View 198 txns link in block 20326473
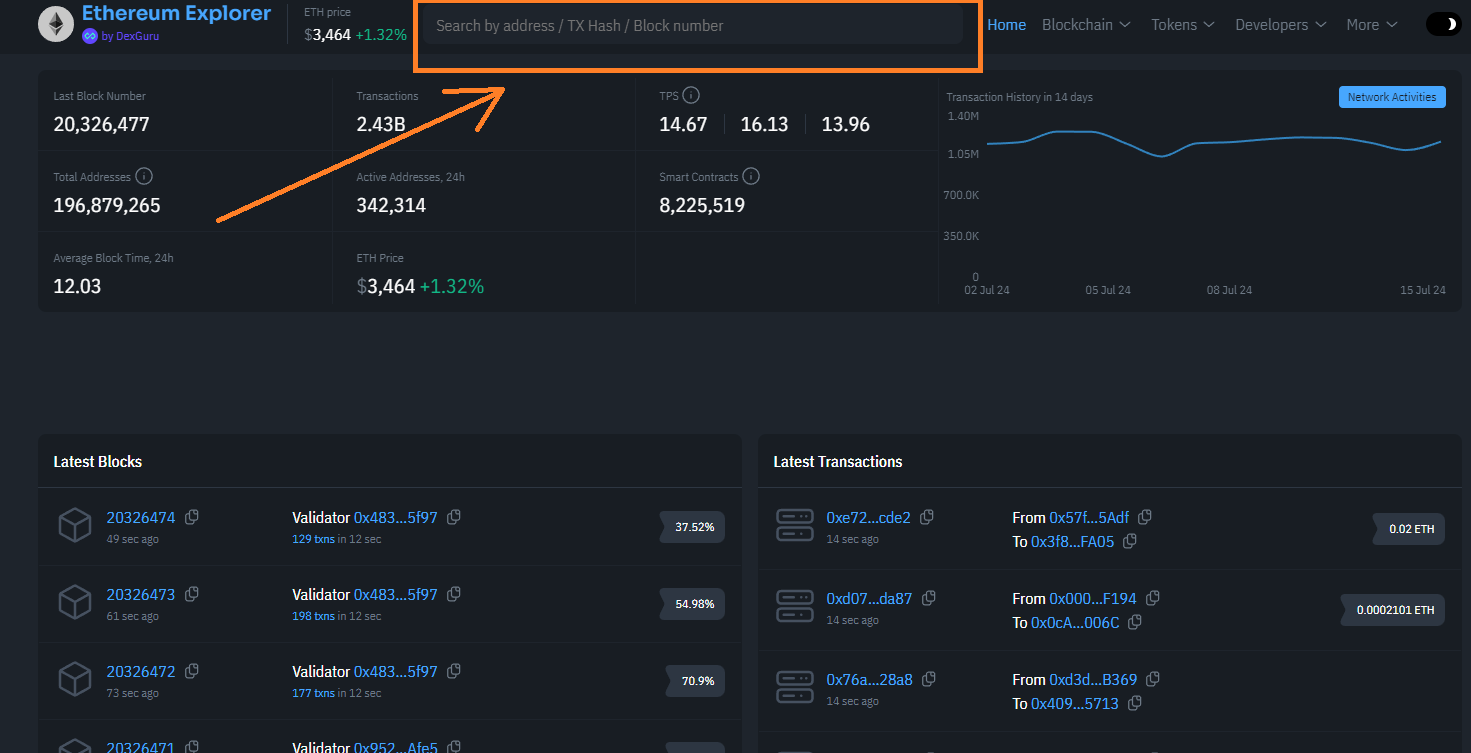 tap(313, 616)
